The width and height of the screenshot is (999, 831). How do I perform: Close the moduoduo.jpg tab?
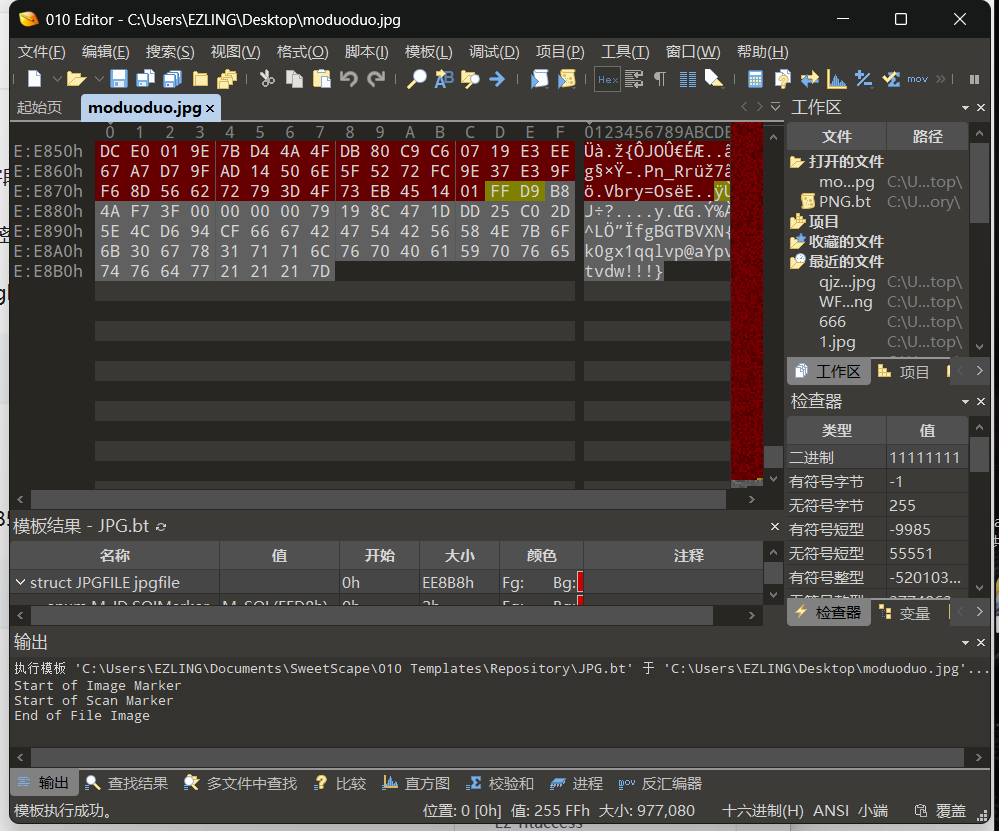point(211,107)
